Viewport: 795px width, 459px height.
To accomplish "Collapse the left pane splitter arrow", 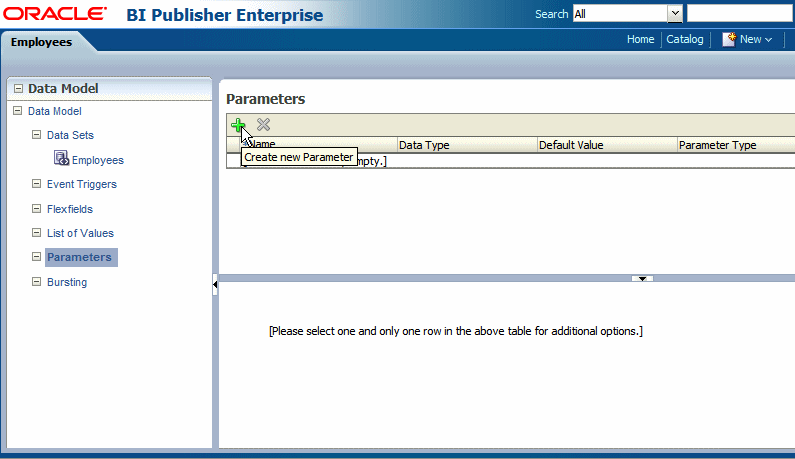I will (215, 285).
